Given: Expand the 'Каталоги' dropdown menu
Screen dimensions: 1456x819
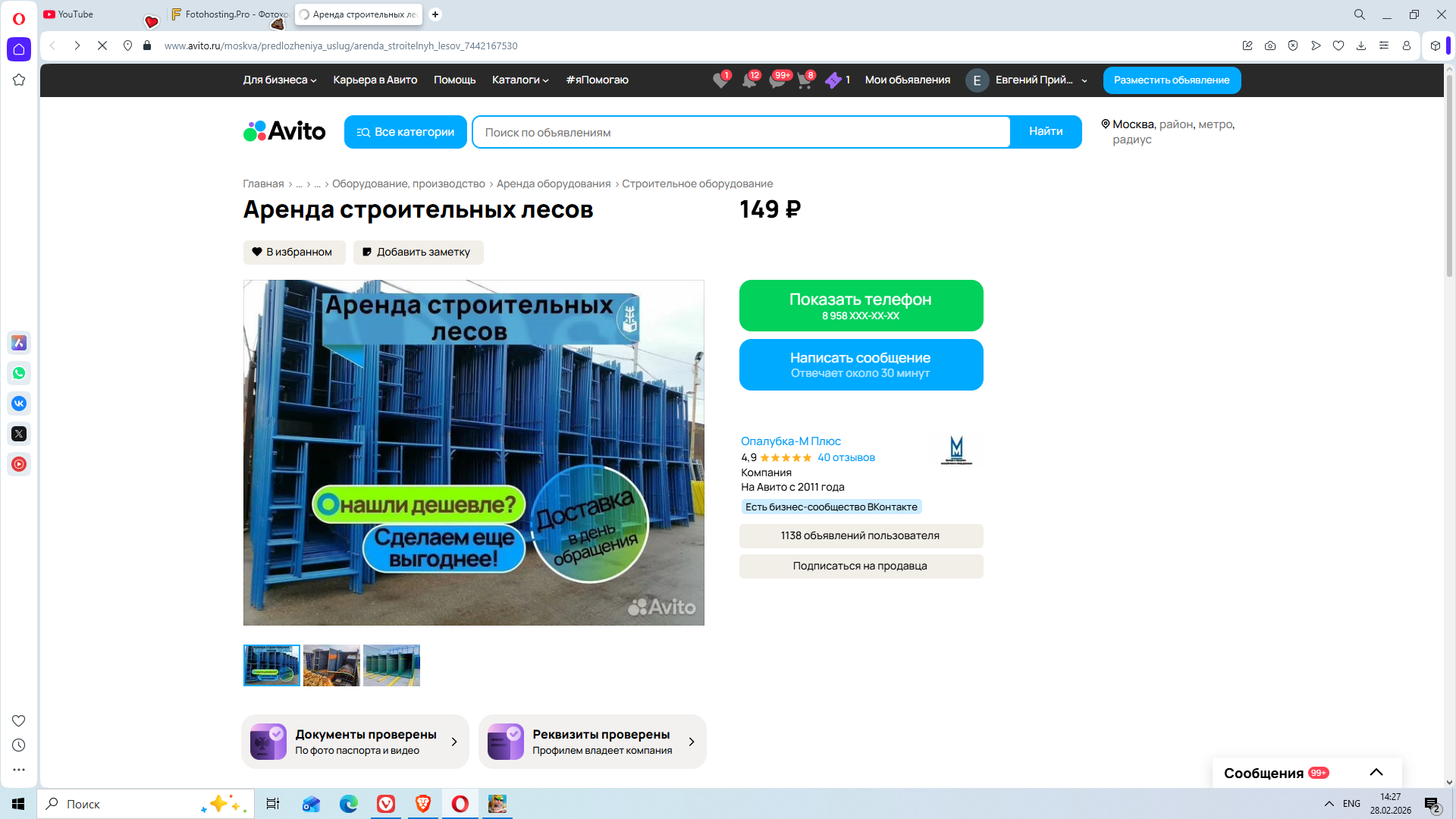Looking at the screenshot, I should coord(519,80).
